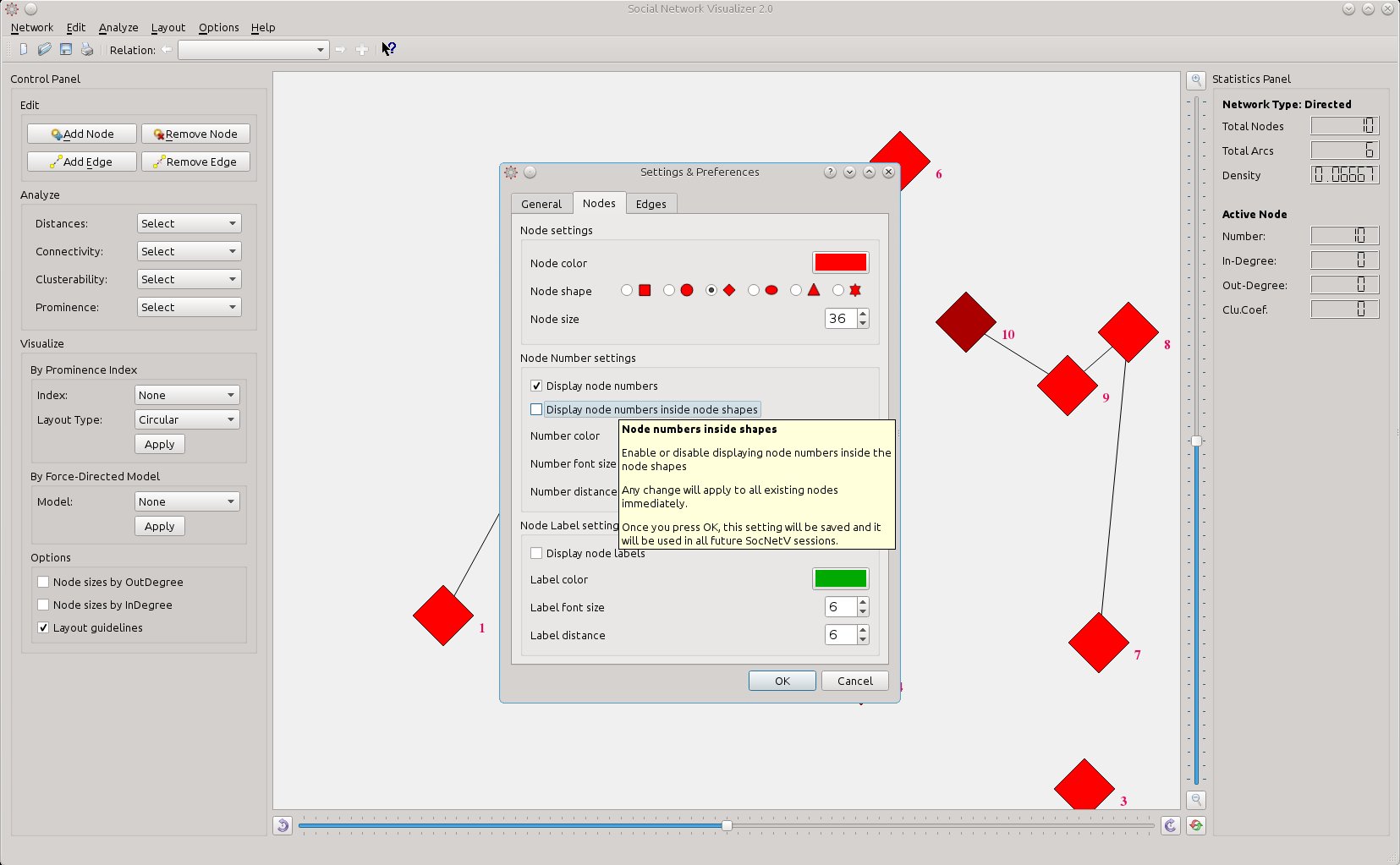The width and height of the screenshot is (1400, 865).
Task: Open the Layout menu
Action: click(168, 27)
